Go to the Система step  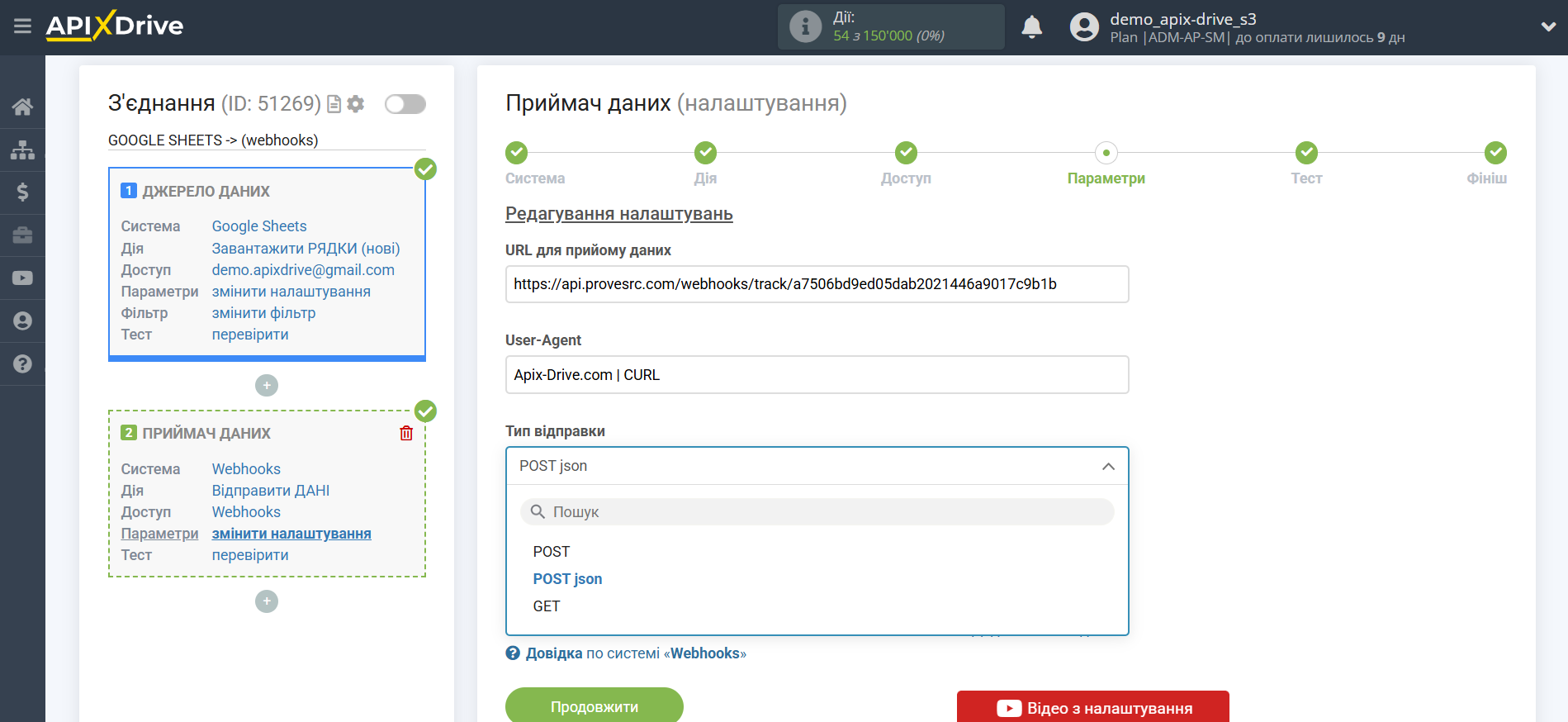coord(517,153)
